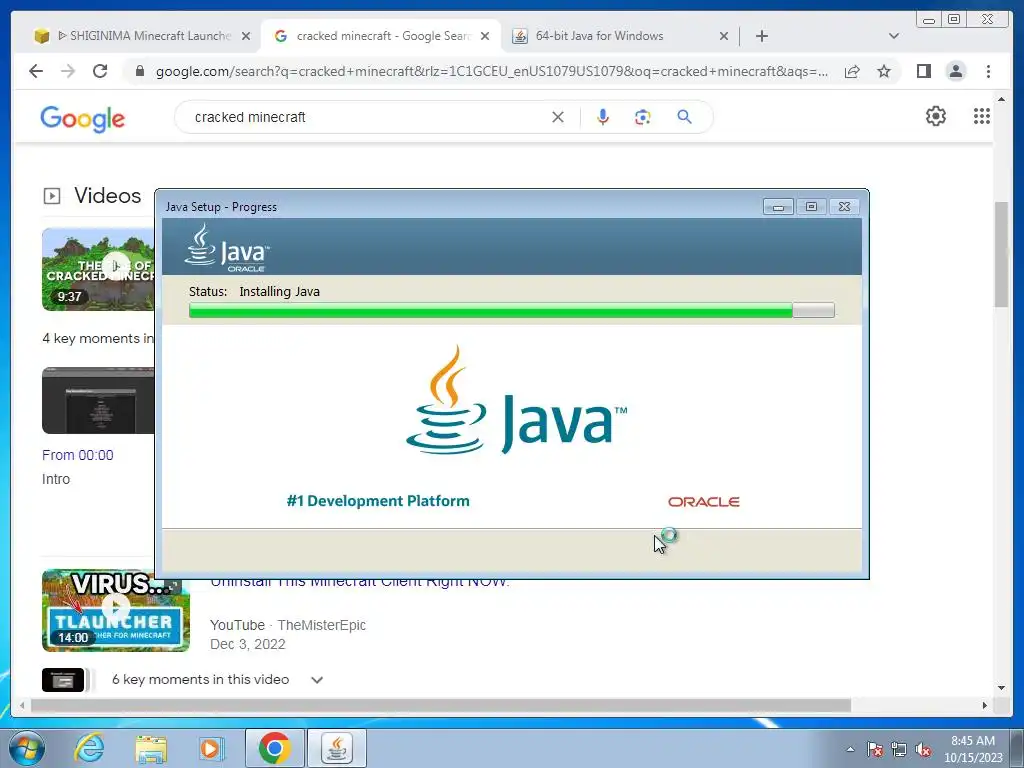View site security lock information
Image resolution: width=1024 pixels, height=768 pixels.
[x=139, y=71]
